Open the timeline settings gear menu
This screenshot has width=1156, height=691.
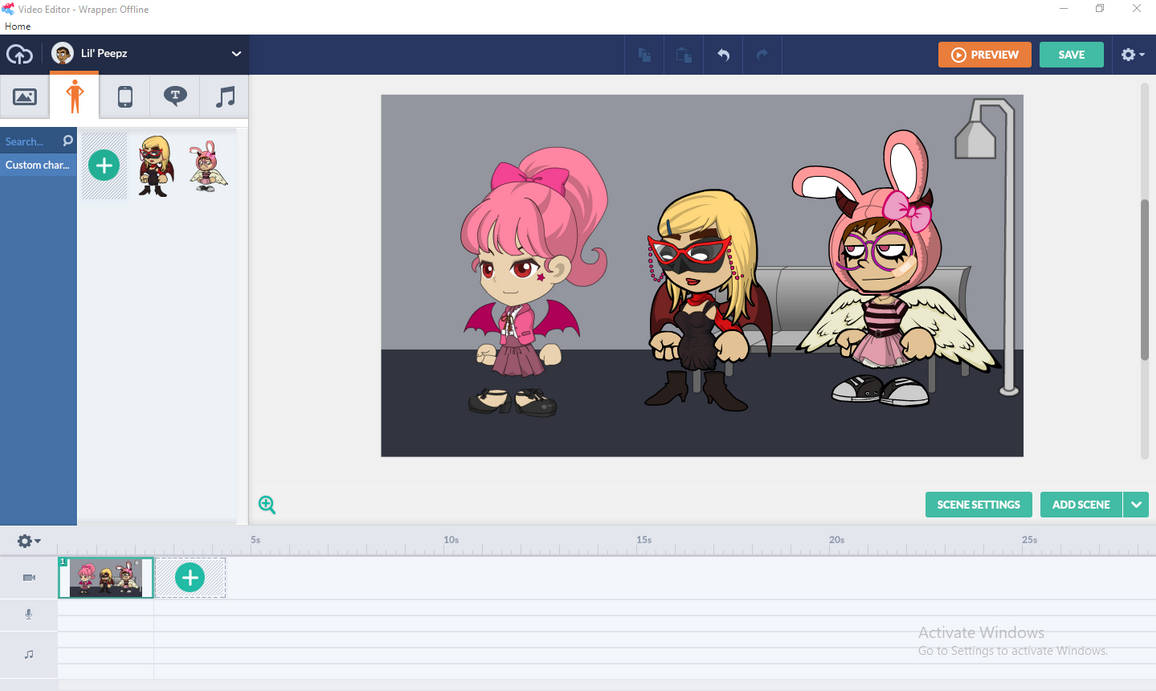click(x=28, y=541)
